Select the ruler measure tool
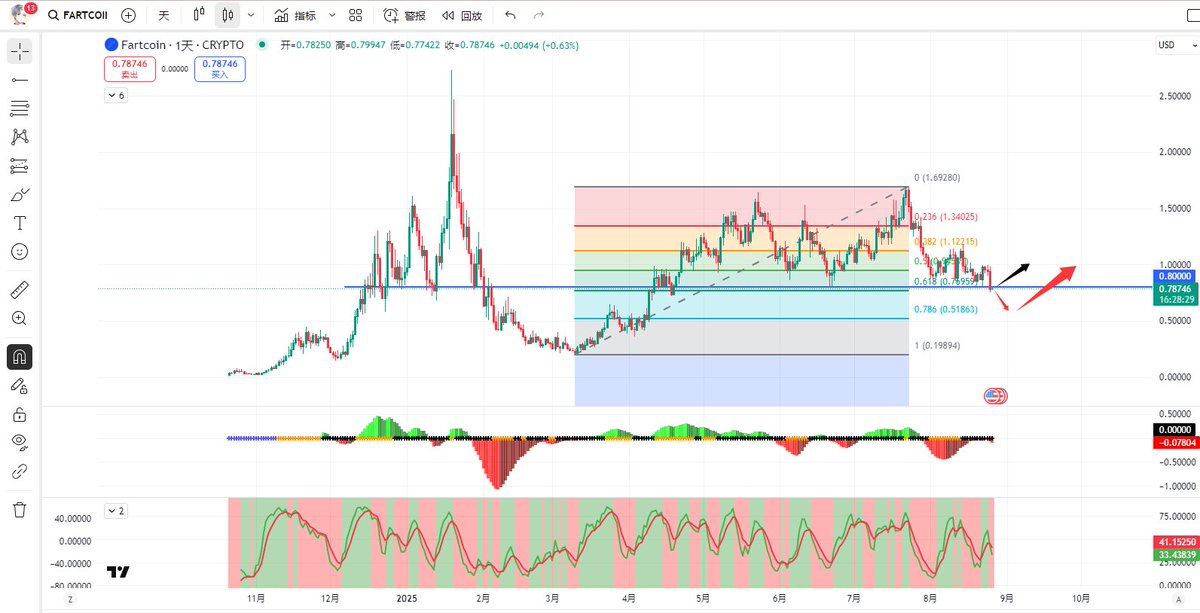Viewport: 1200px width, 613px height. pyautogui.click(x=20, y=290)
